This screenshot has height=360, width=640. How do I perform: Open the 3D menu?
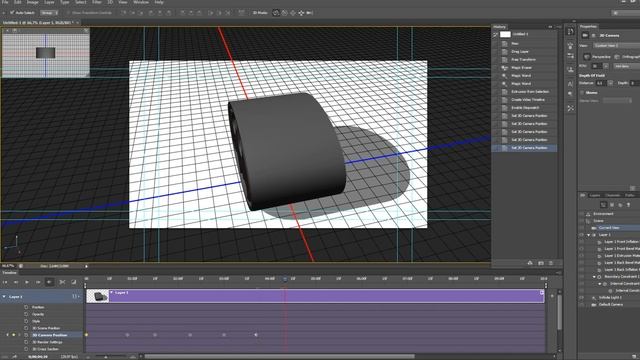pyautogui.click(x=110, y=2)
